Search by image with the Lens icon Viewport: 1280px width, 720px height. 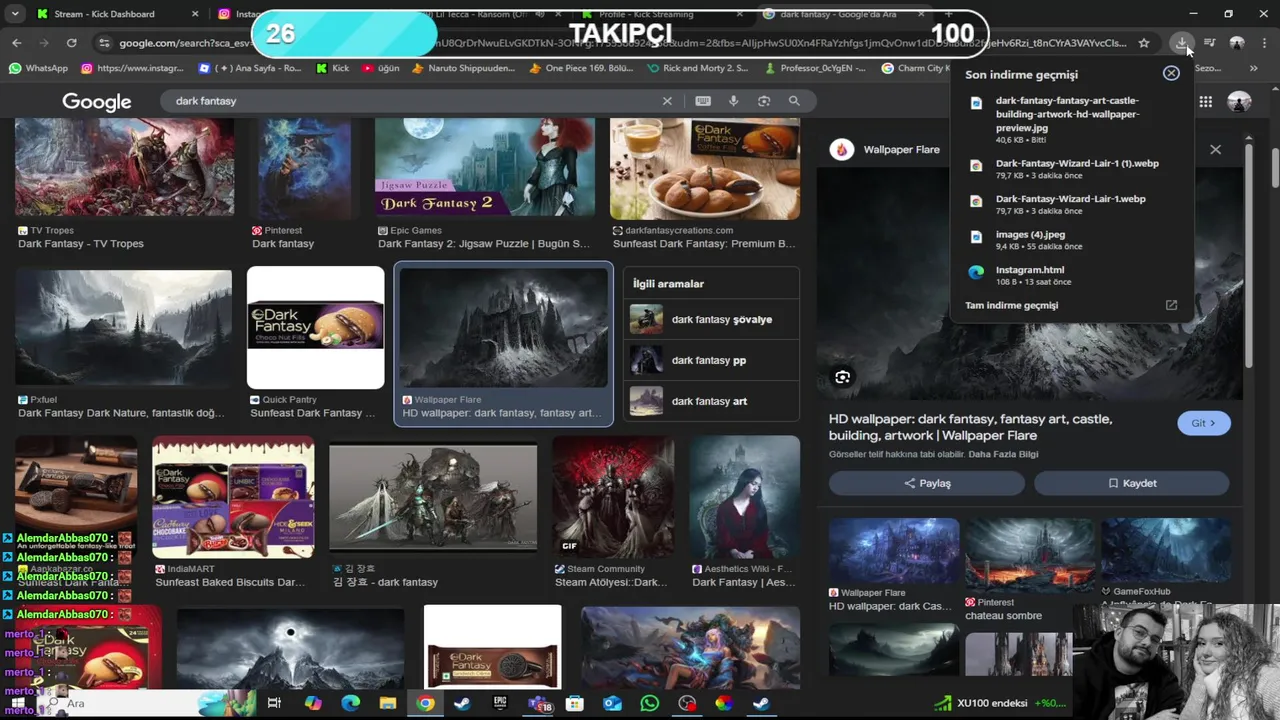(x=764, y=101)
